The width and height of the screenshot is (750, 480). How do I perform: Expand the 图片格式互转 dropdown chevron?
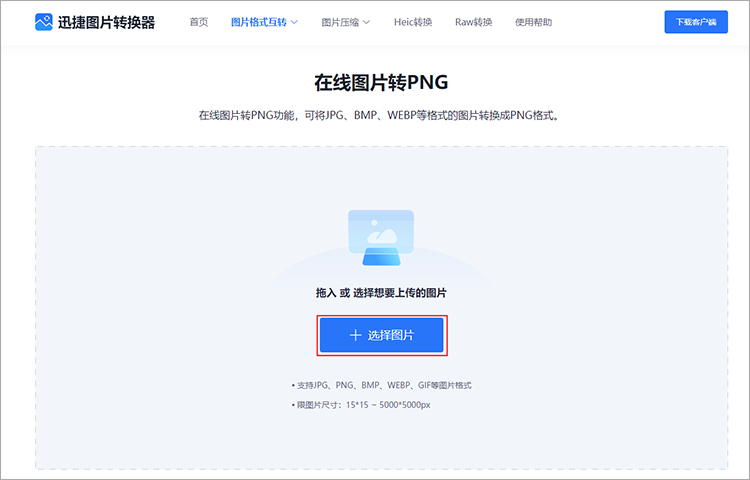coord(294,22)
